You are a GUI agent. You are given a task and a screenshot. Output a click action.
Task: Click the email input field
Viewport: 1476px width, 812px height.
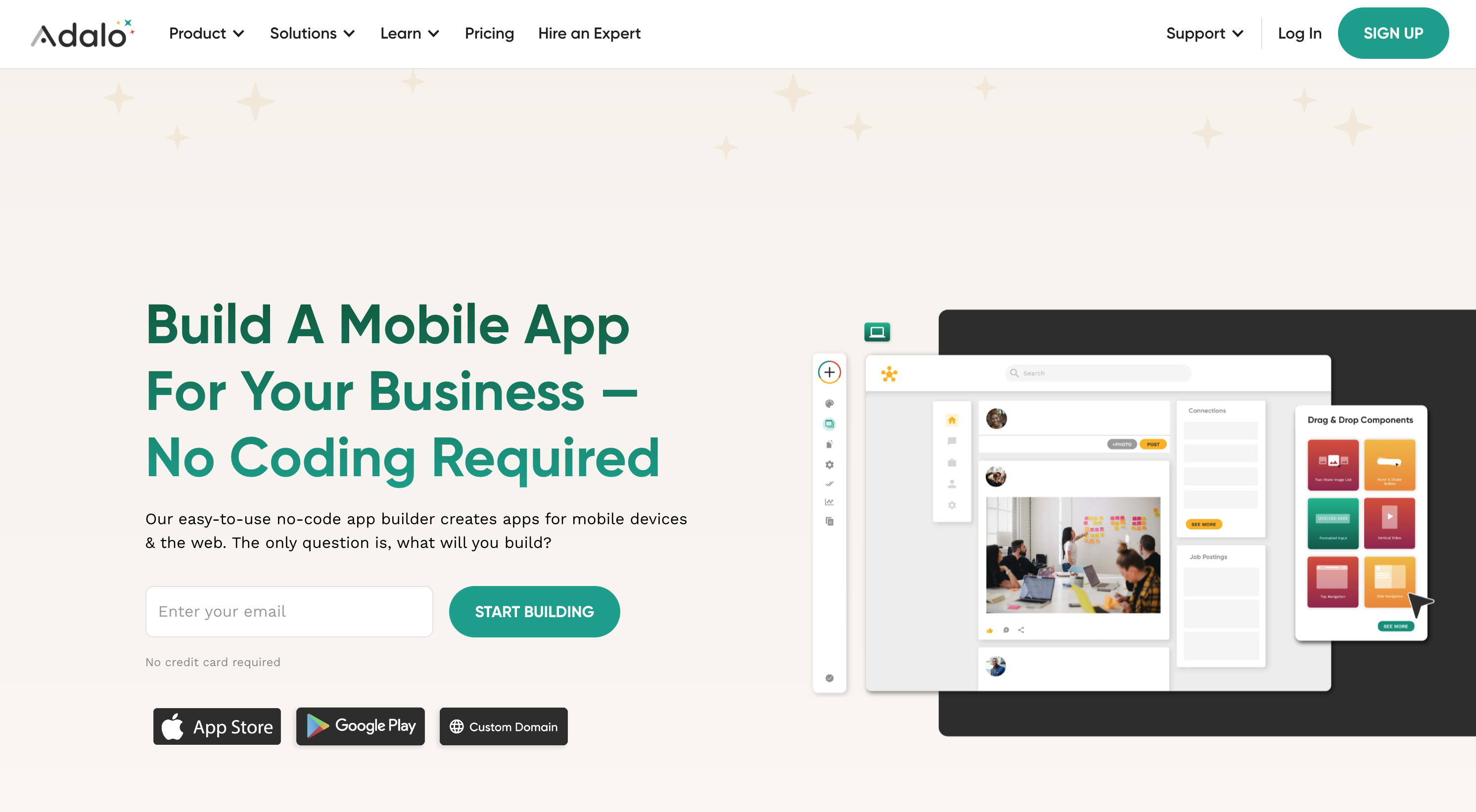(x=289, y=611)
